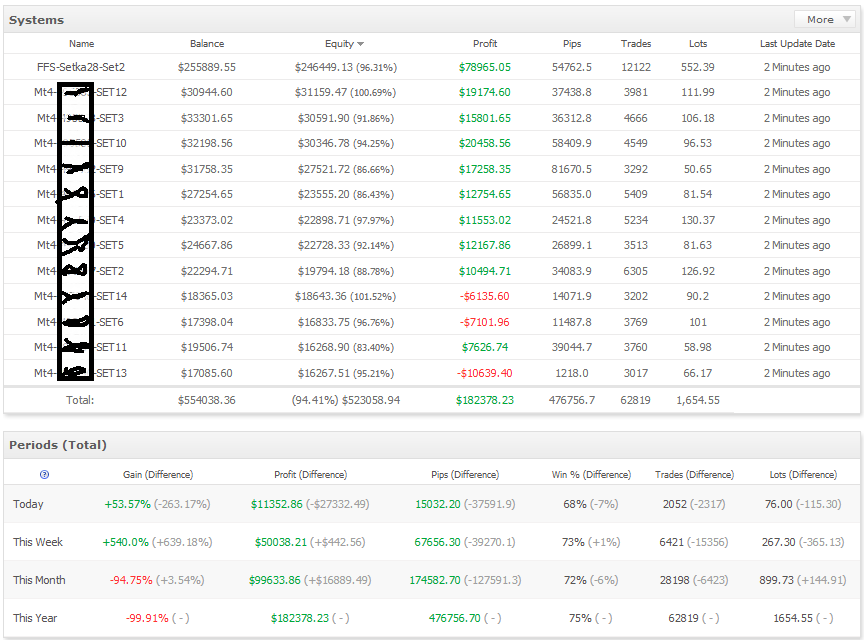The width and height of the screenshot is (864, 640).
Task: Sort systems by Lots column header
Action: tap(698, 44)
